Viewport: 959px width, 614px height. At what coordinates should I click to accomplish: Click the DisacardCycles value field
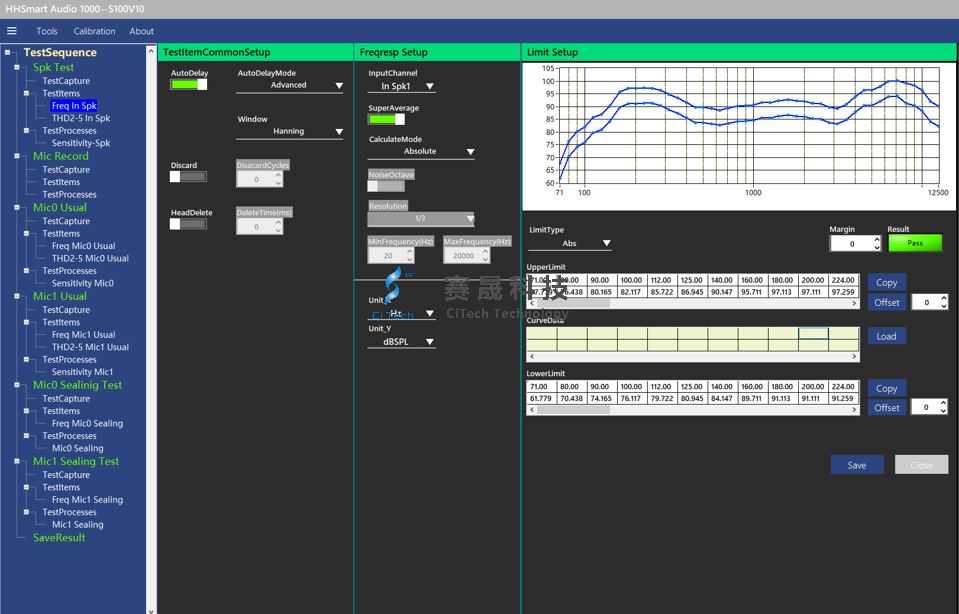pos(256,179)
